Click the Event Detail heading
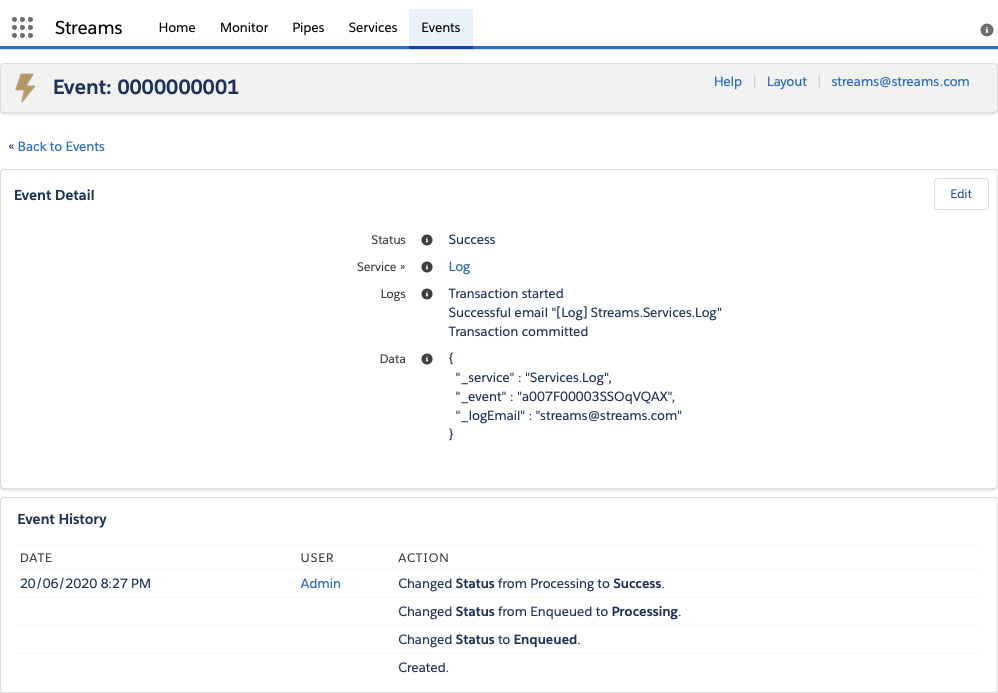This screenshot has height=693, width=998. [x=54, y=195]
